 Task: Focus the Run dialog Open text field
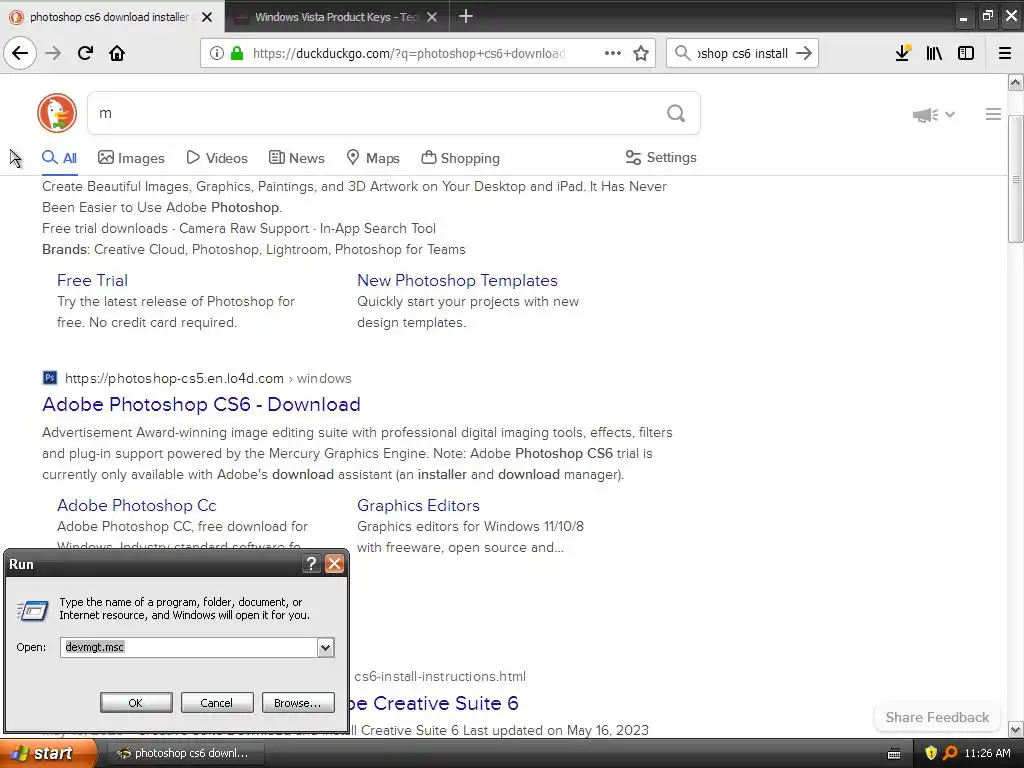(x=189, y=647)
